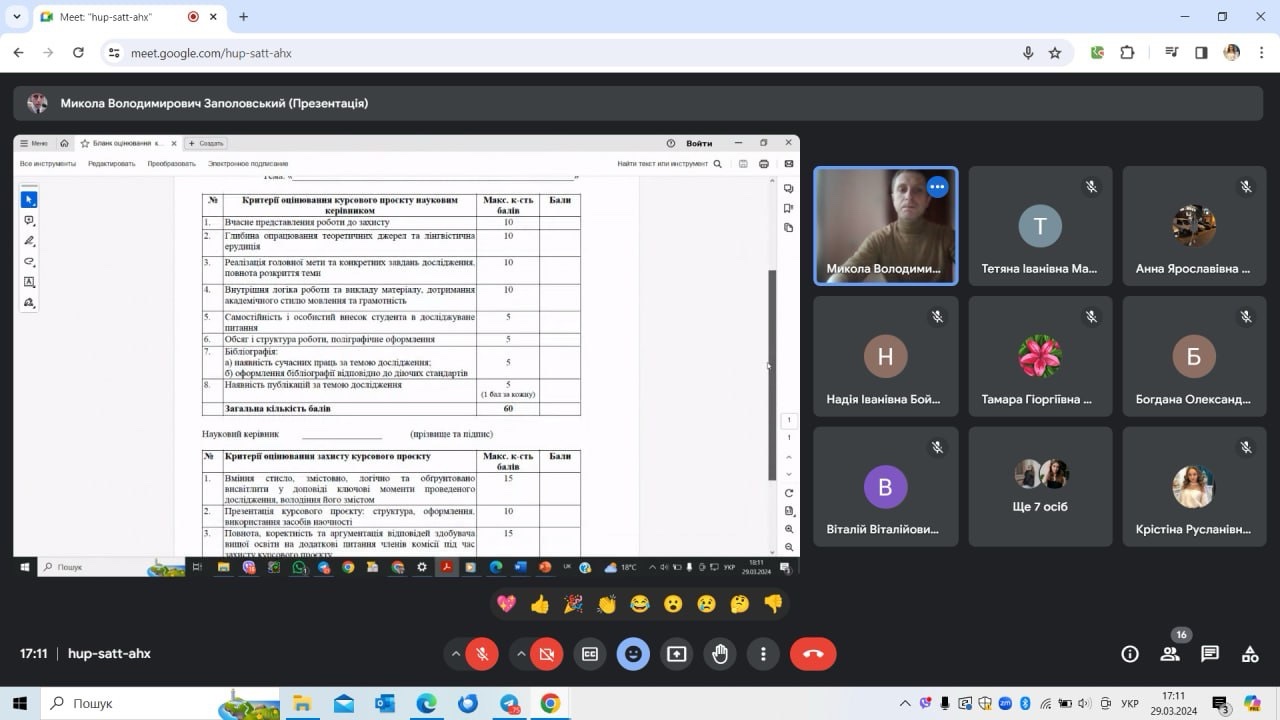Open the in-call chat panel
This screenshot has height=720, width=1280.
coord(1210,654)
